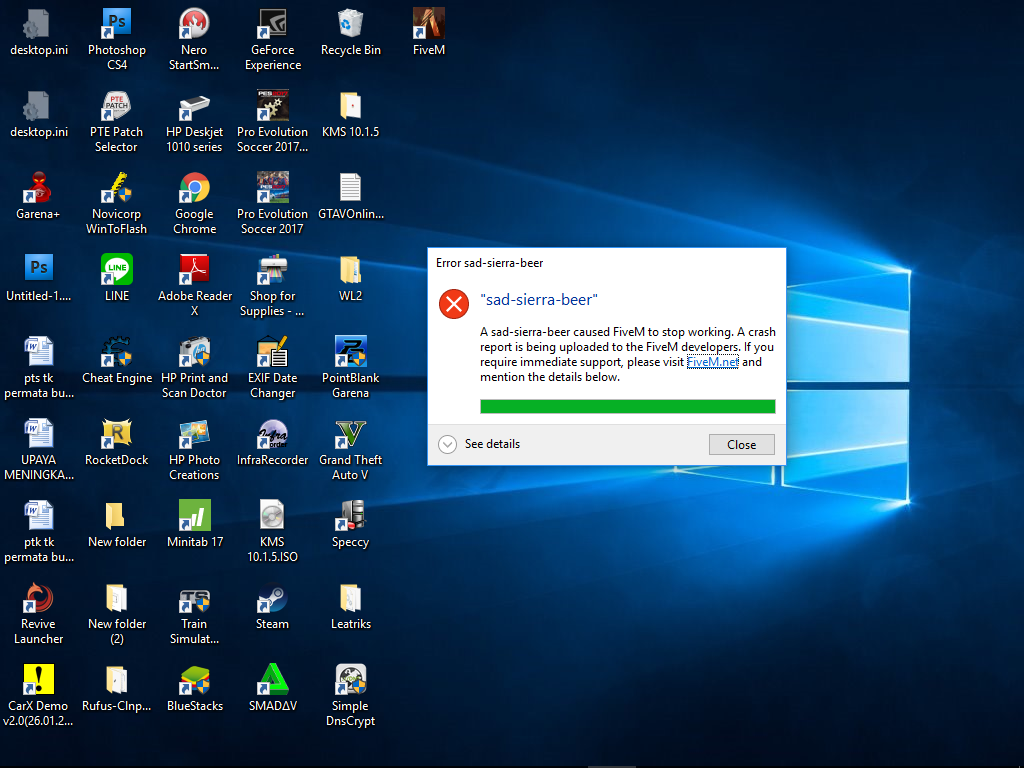Click the "sad-sierra-beer" blue heading text
1024x768 pixels.
click(539, 300)
